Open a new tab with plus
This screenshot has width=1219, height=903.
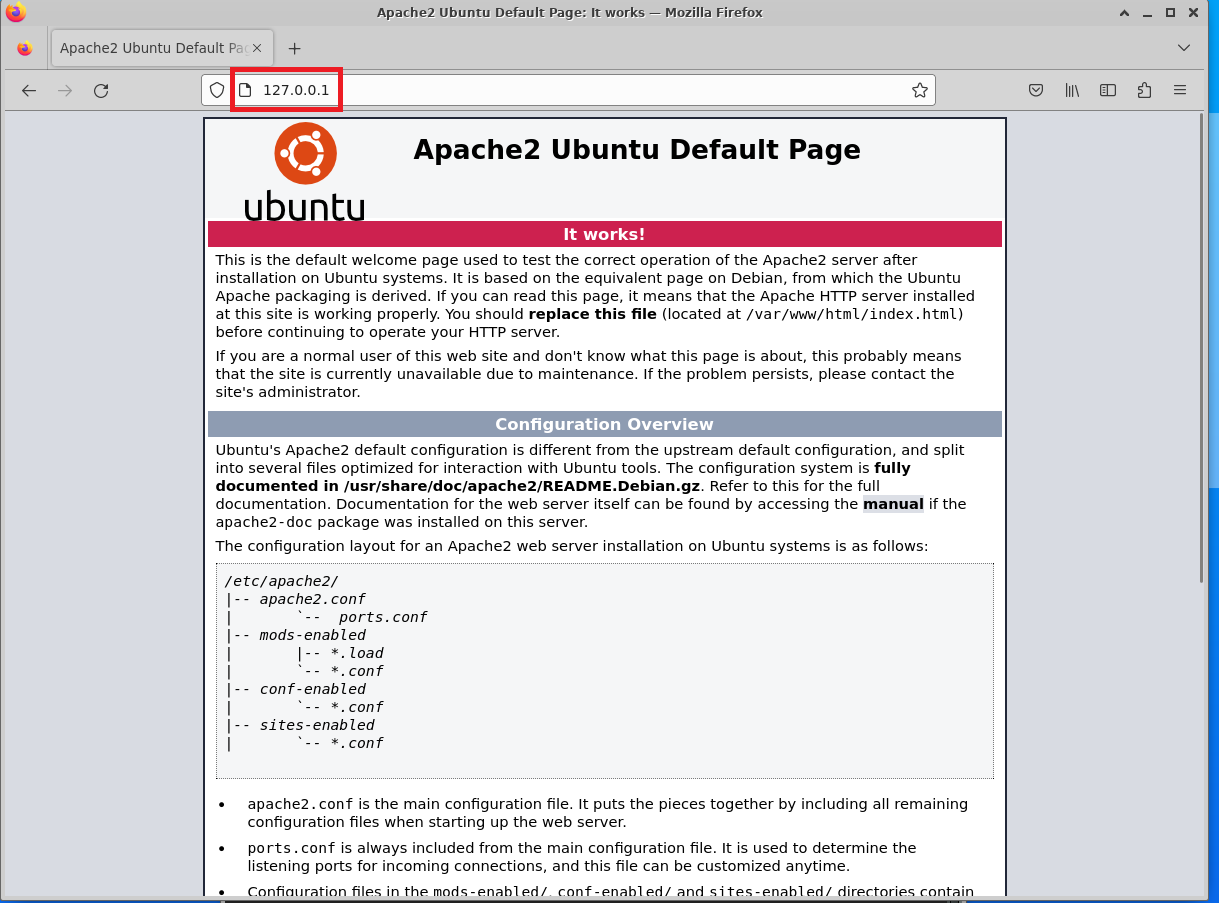tap(294, 48)
